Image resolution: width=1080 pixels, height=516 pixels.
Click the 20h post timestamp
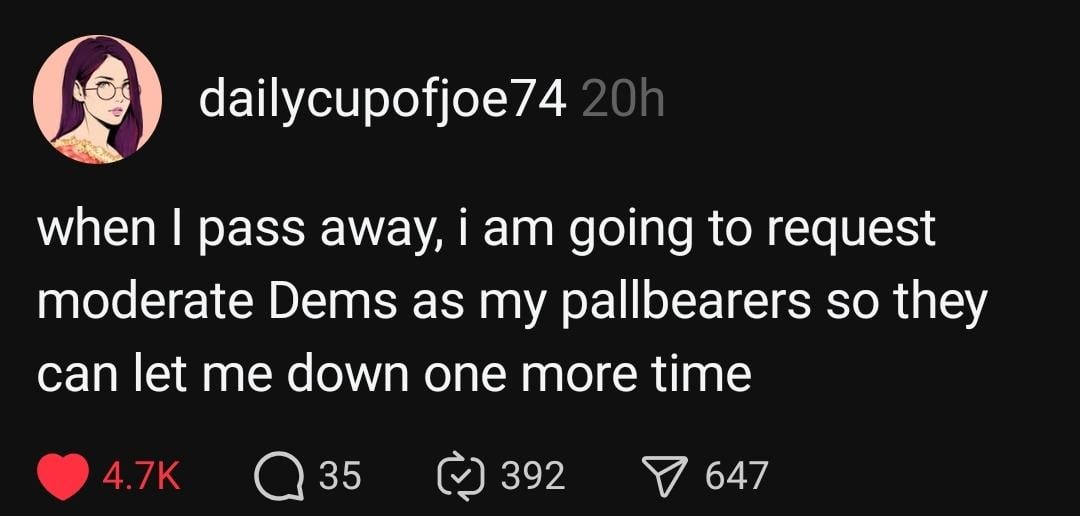621,99
